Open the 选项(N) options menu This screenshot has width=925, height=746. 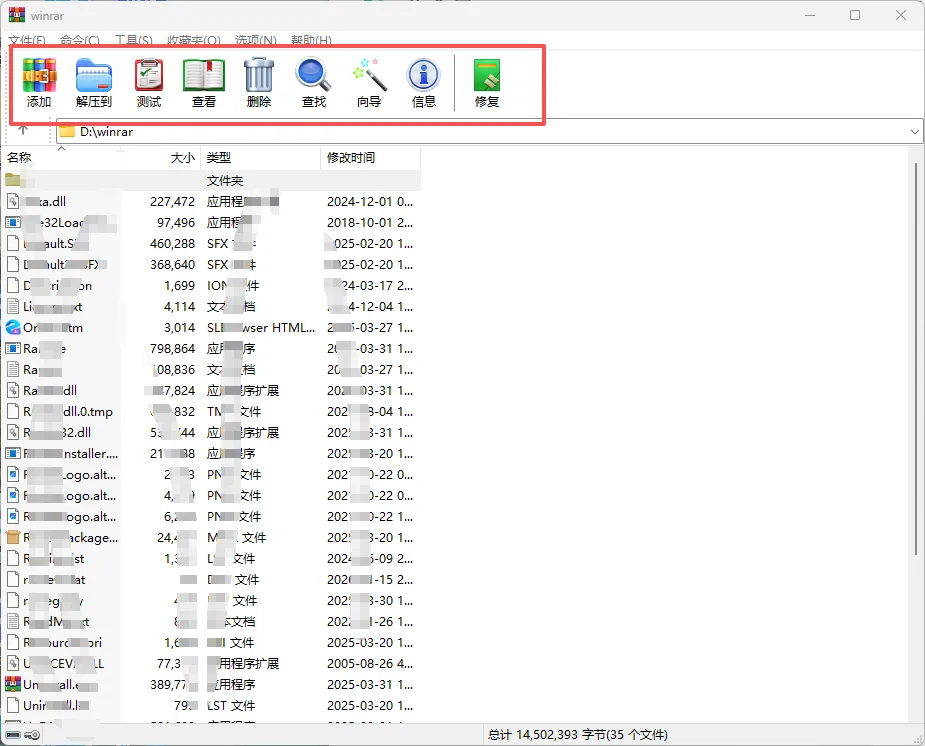[x=255, y=40]
